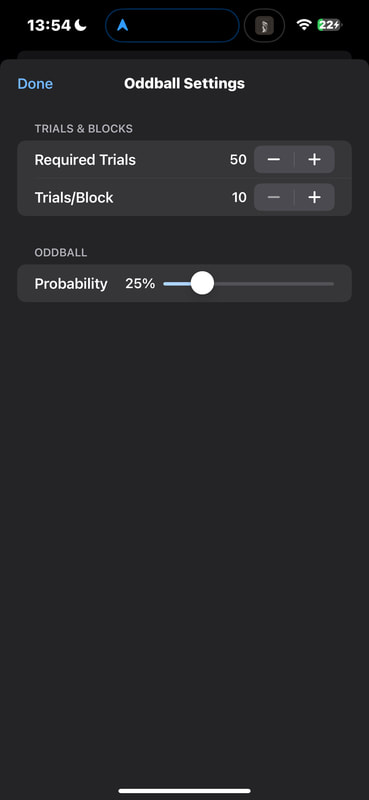The width and height of the screenshot is (369, 800).
Task: Decrease Trials/Block with minus button
Action: click(274, 197)
